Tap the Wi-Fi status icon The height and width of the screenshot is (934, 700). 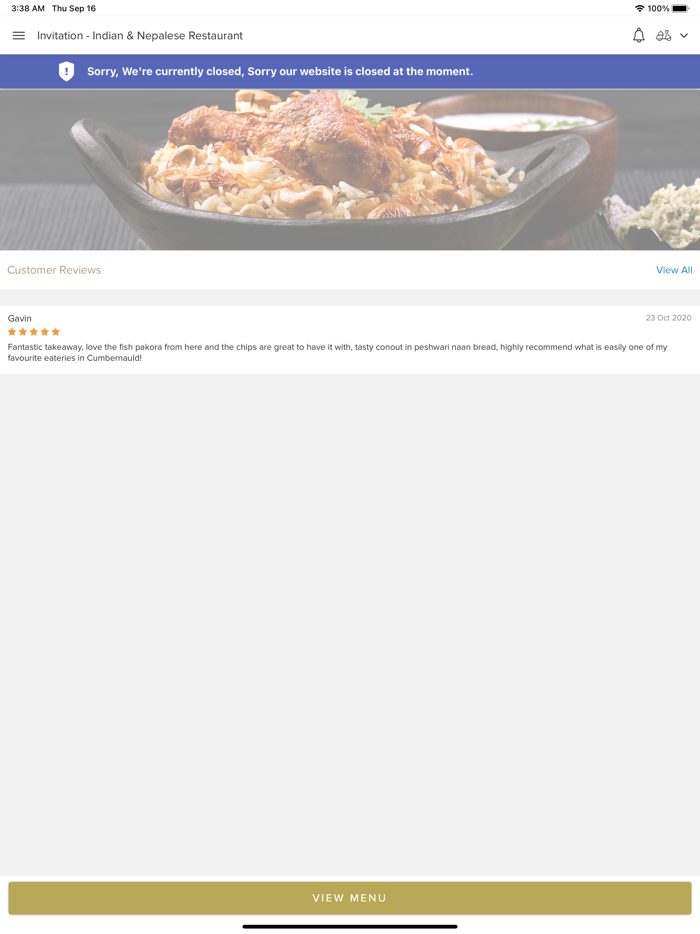click(x=639, y=8)
